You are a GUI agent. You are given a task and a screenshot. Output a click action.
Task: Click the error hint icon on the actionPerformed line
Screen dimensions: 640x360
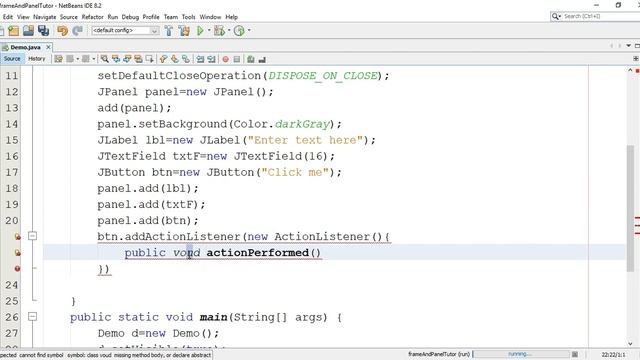click(x=17, y=253)
